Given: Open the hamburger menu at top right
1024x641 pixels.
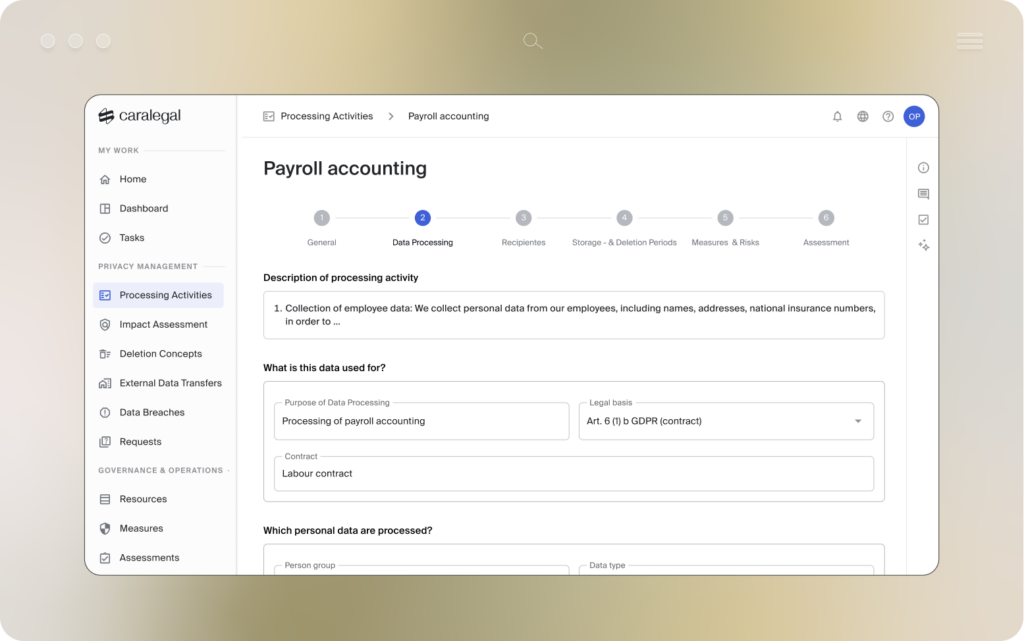Looking at the screenshot, I should [969, 40].
